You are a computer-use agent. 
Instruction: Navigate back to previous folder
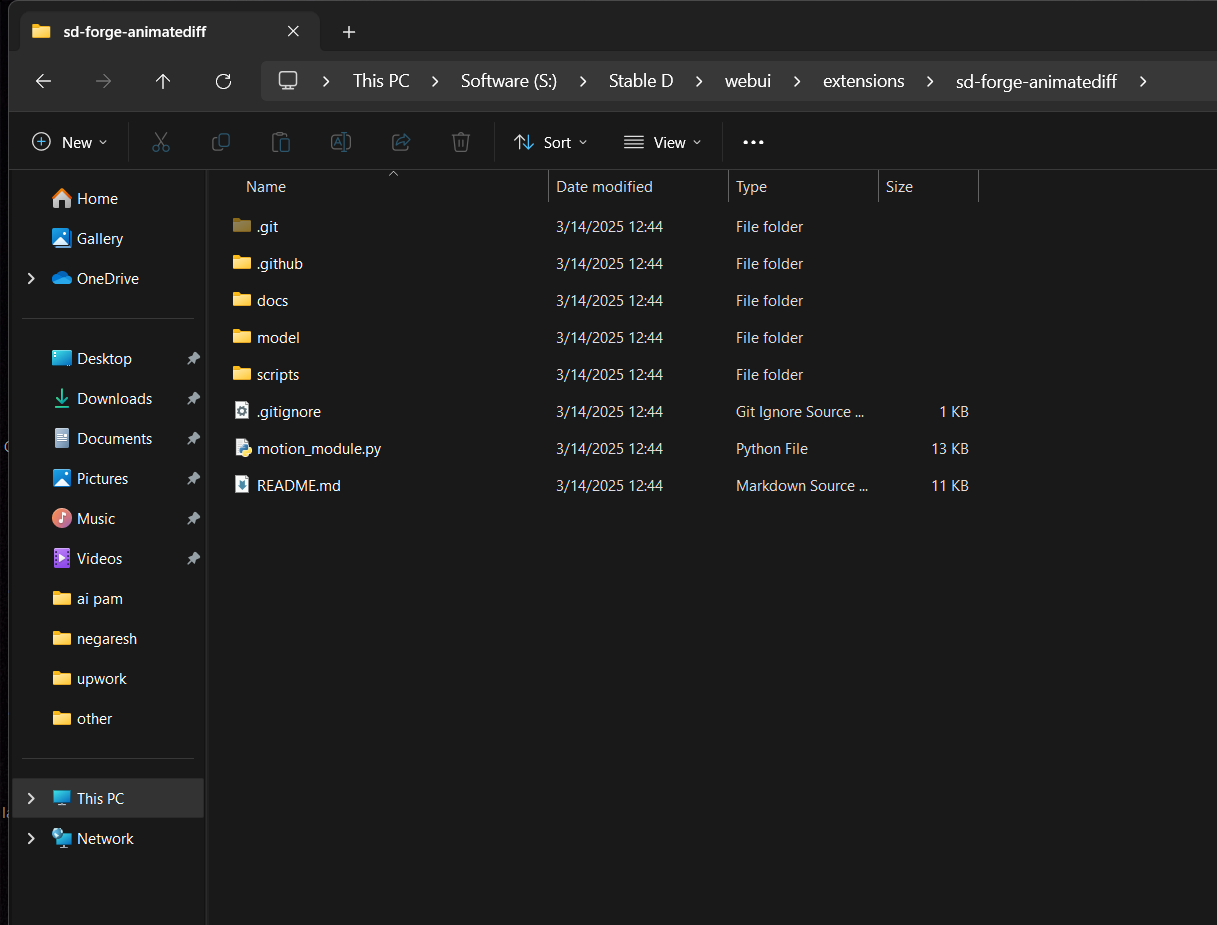tap(43, 81)
